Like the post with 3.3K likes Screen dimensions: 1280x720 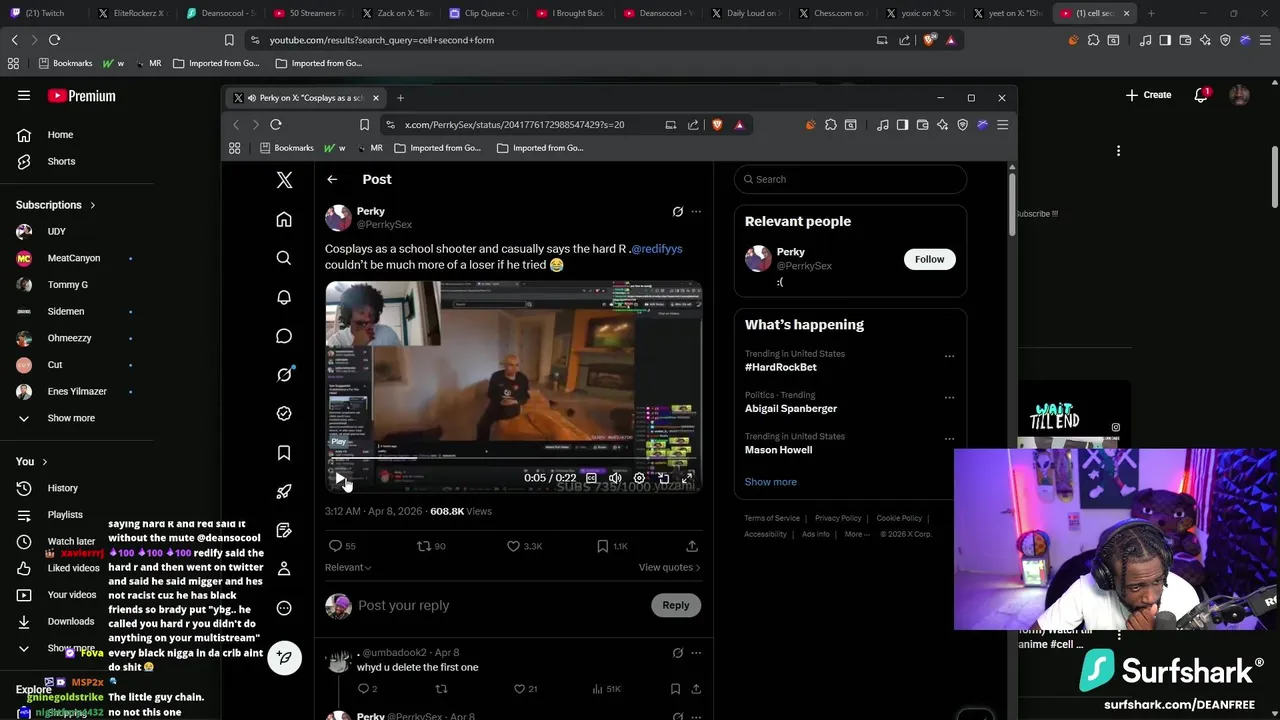pyautogui.click(x=513, y=546)
